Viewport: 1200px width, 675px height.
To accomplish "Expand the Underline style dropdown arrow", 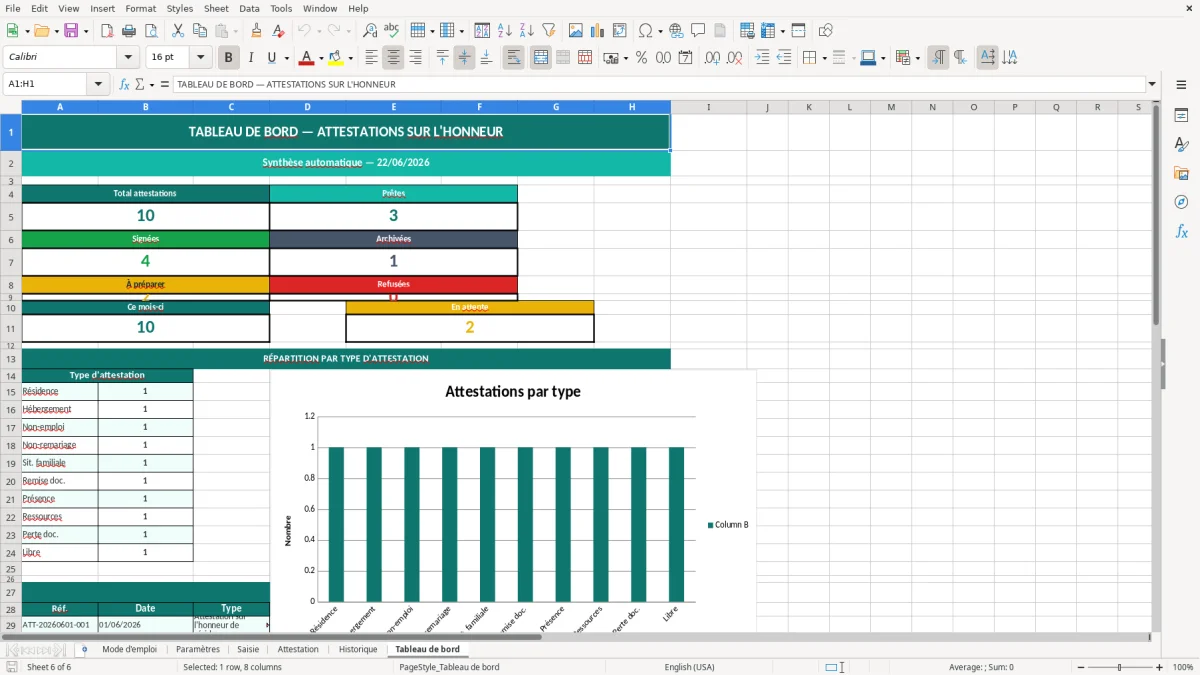I will (x=286, y=58).
